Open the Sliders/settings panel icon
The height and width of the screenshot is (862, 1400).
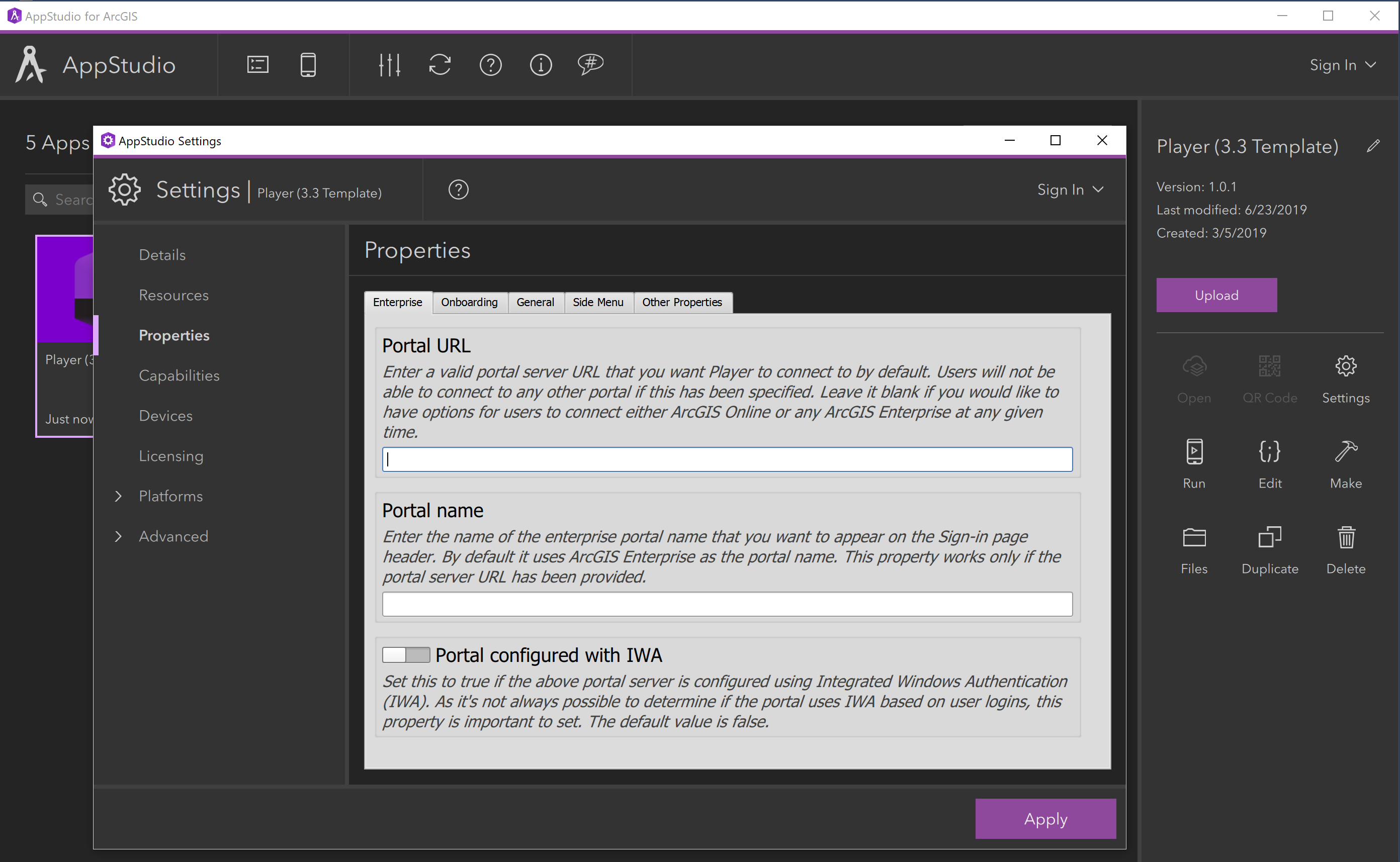(390, 64)
